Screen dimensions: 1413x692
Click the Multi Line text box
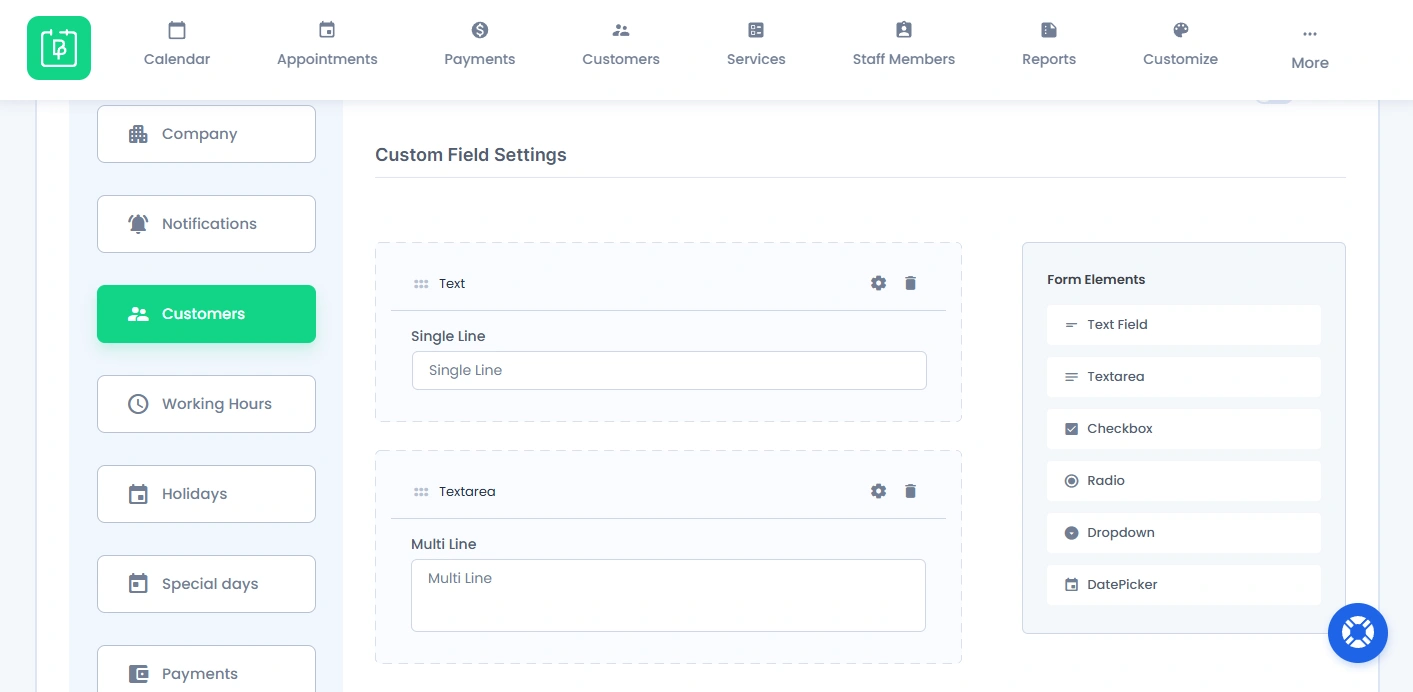point(668,595)
